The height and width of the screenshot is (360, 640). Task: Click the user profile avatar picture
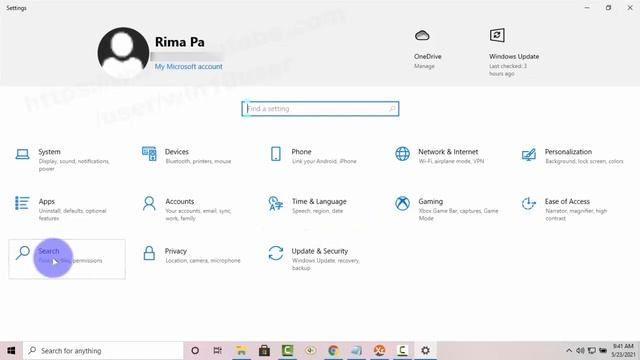pyautogui.click(x=123, y=53)
